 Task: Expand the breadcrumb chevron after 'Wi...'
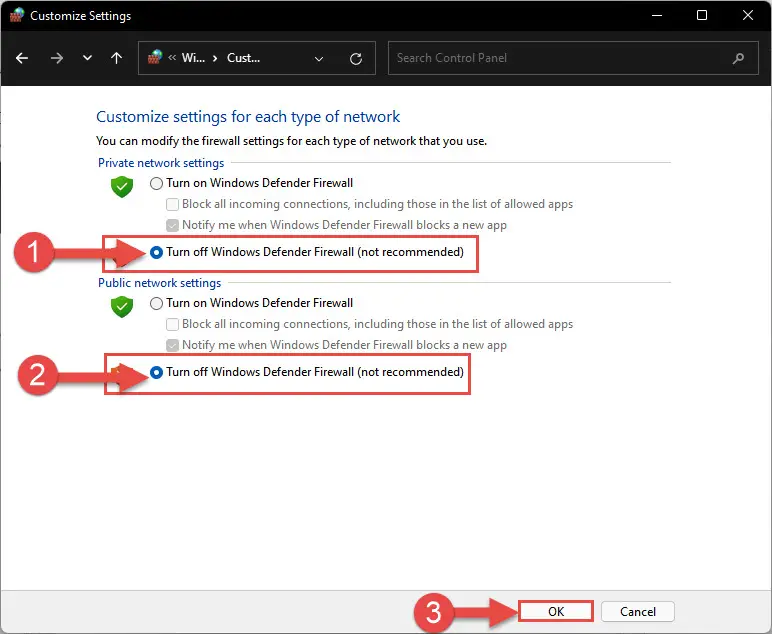(x=215, y=58)
